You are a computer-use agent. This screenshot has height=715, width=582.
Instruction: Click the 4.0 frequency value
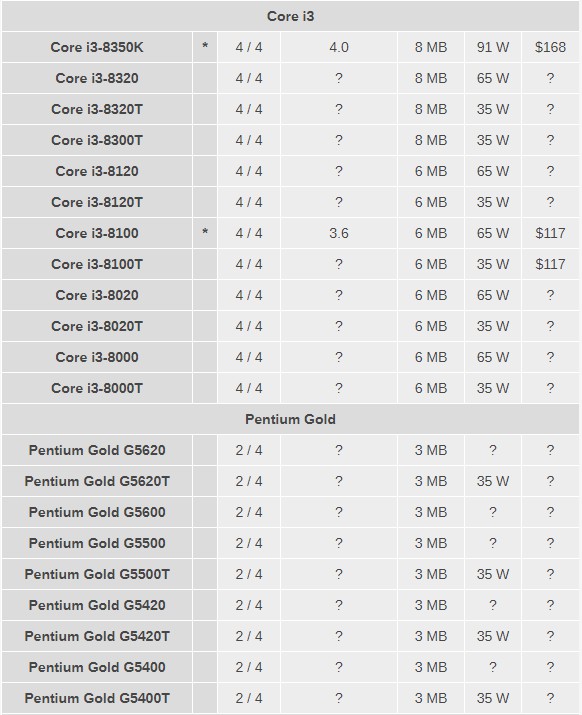point(339,47)
